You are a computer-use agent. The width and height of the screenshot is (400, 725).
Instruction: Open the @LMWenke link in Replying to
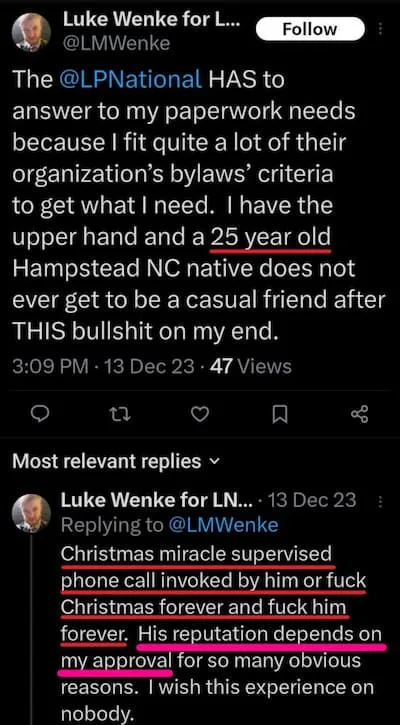click(223, 525)
